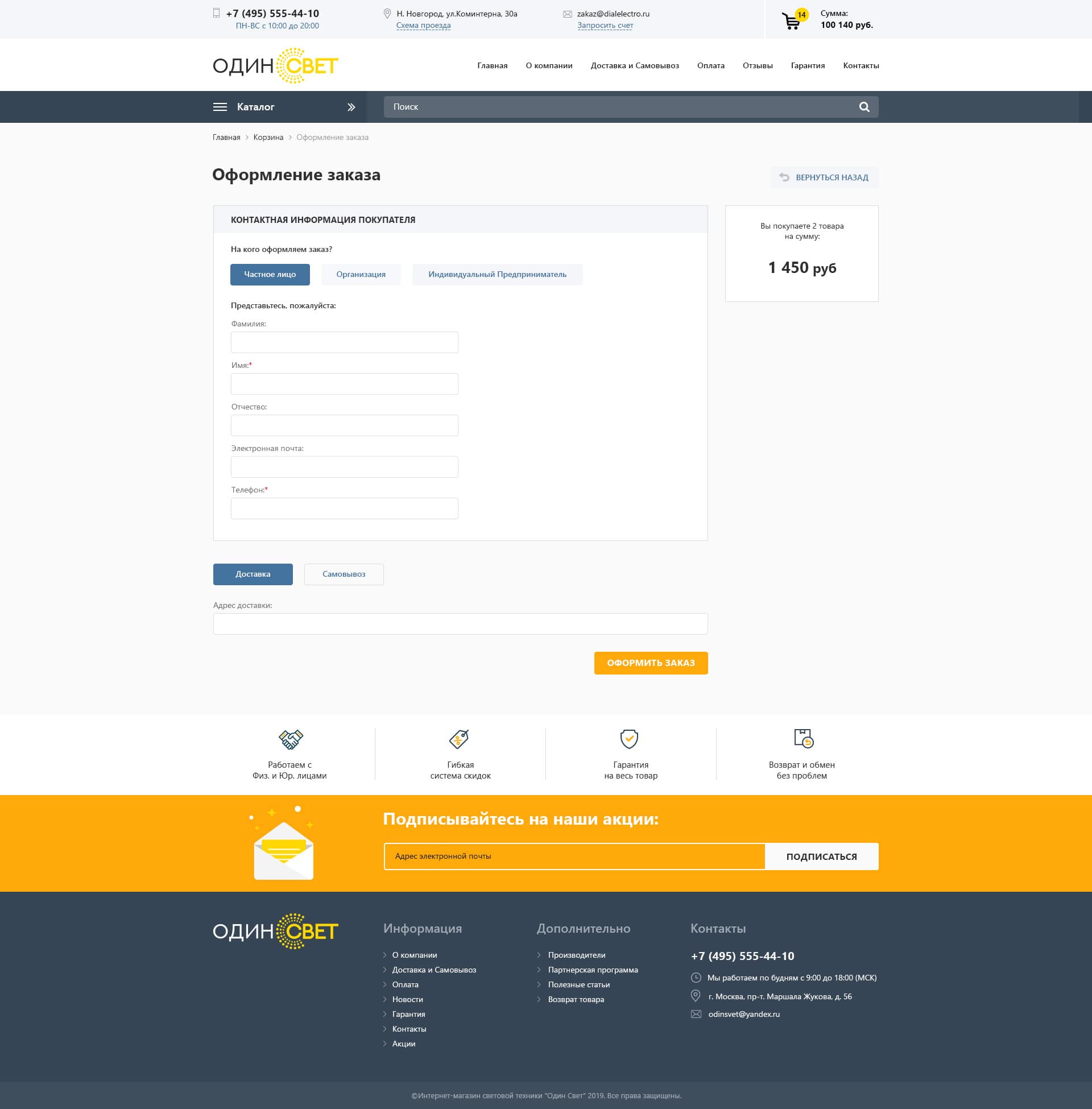
Task: Click Главная in the breadcrumbs
Action: [x=226, y=137]
